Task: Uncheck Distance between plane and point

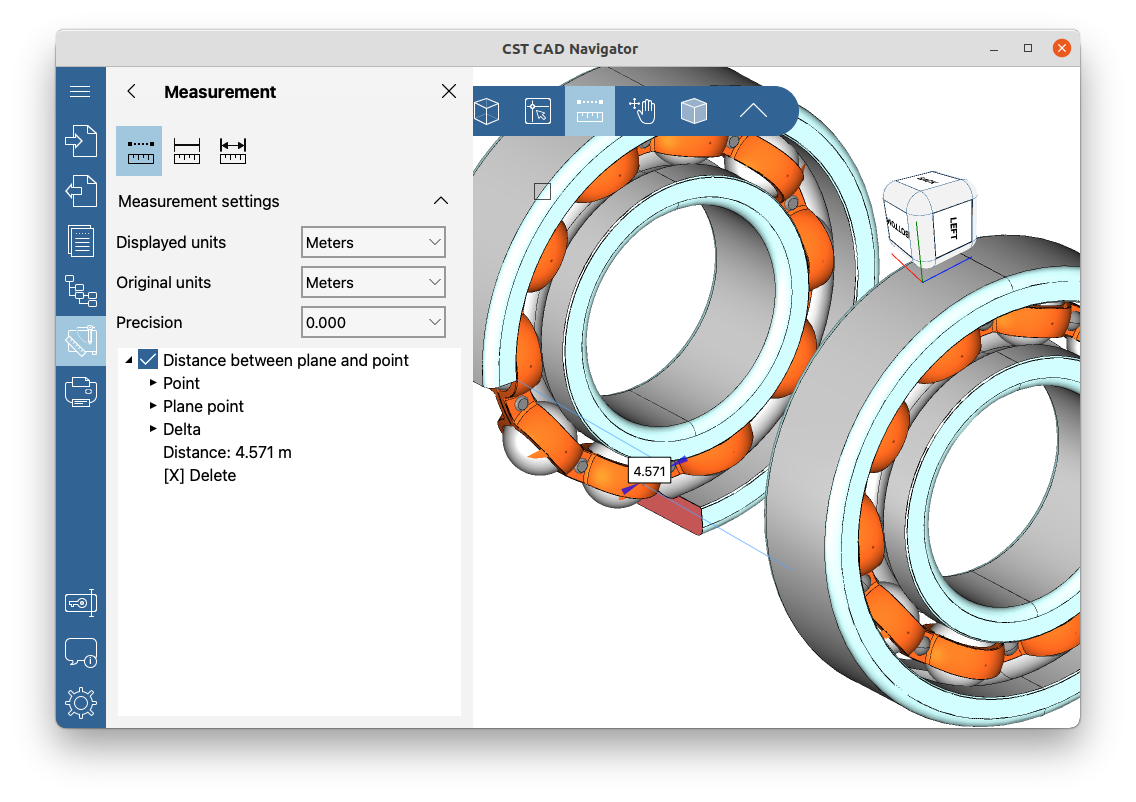Action: [148, 359]
